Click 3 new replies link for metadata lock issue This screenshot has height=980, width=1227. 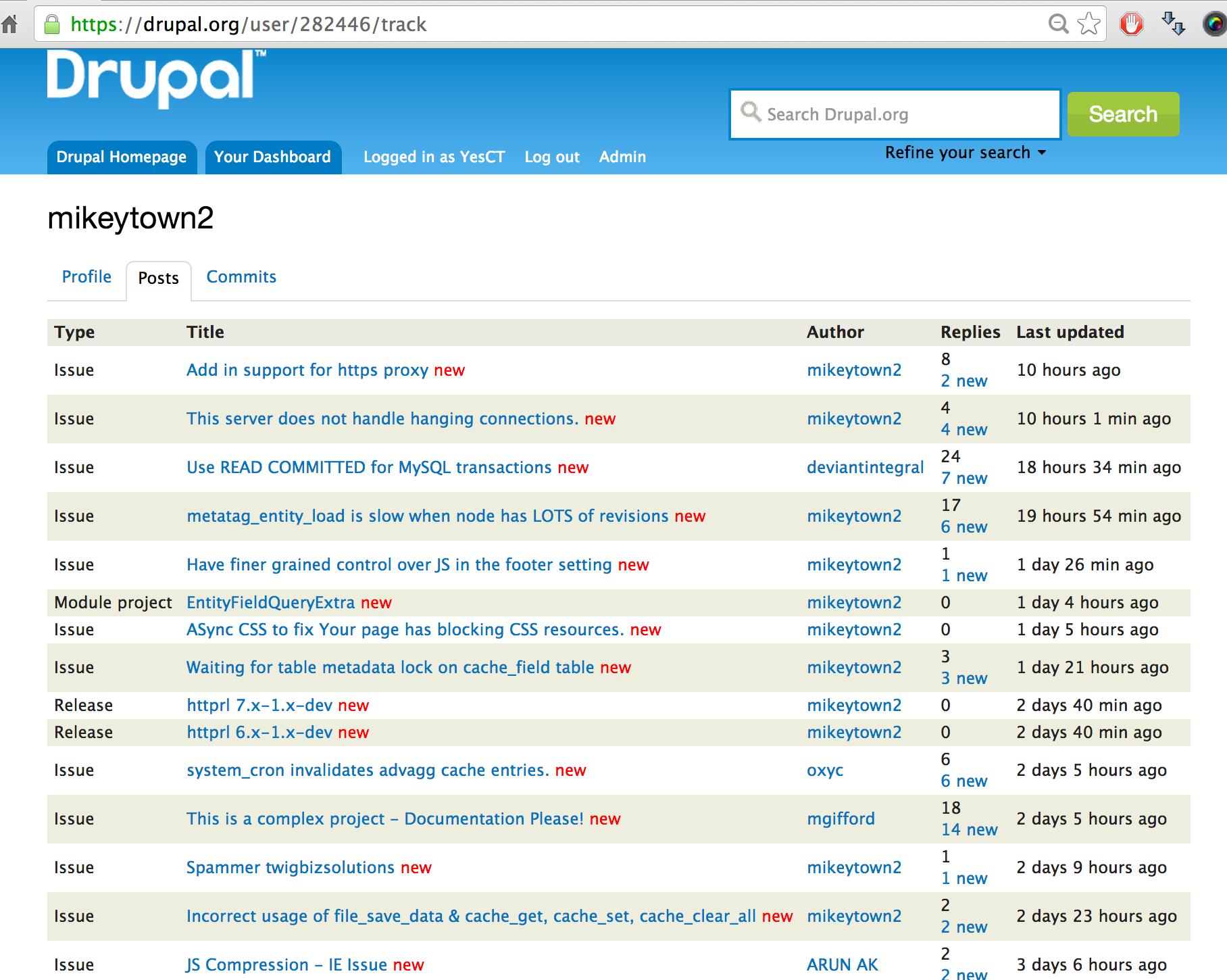[964, 679]
